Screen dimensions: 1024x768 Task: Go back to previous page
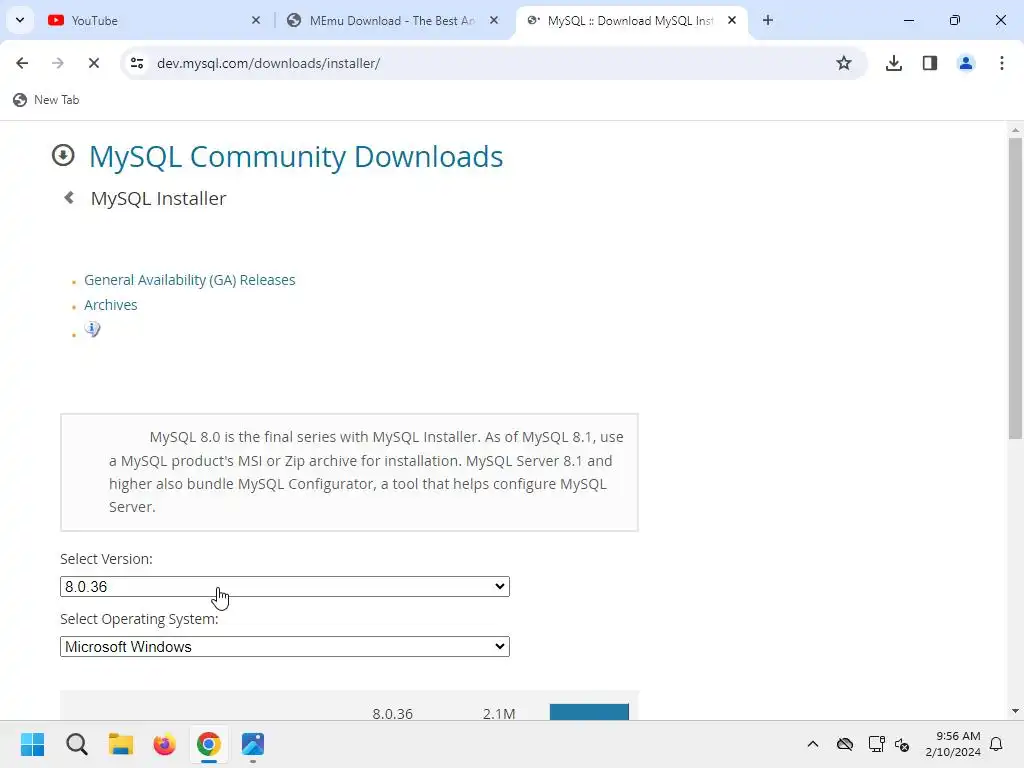click(x=22, y=63)
